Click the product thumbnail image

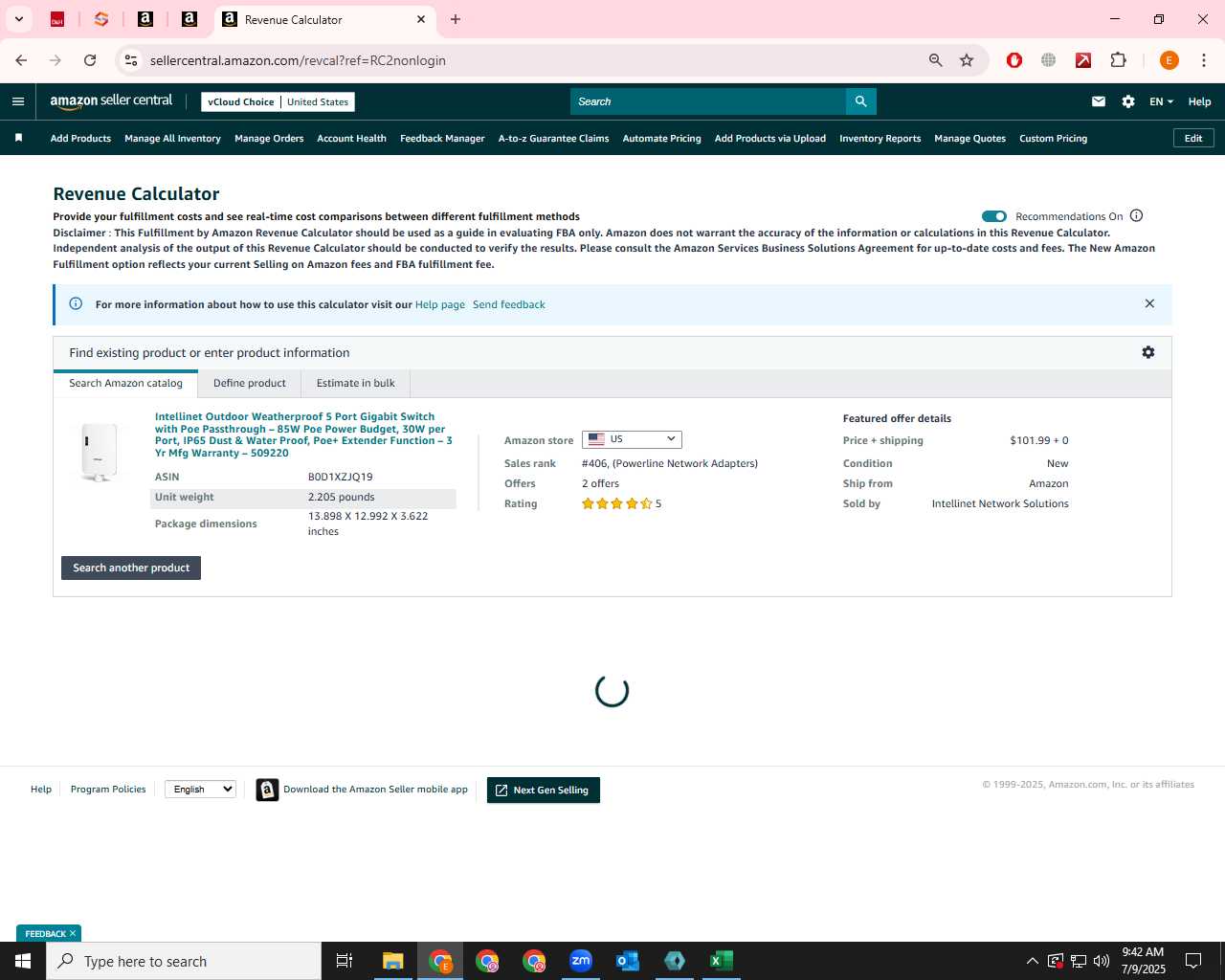(x=99, y=451)
